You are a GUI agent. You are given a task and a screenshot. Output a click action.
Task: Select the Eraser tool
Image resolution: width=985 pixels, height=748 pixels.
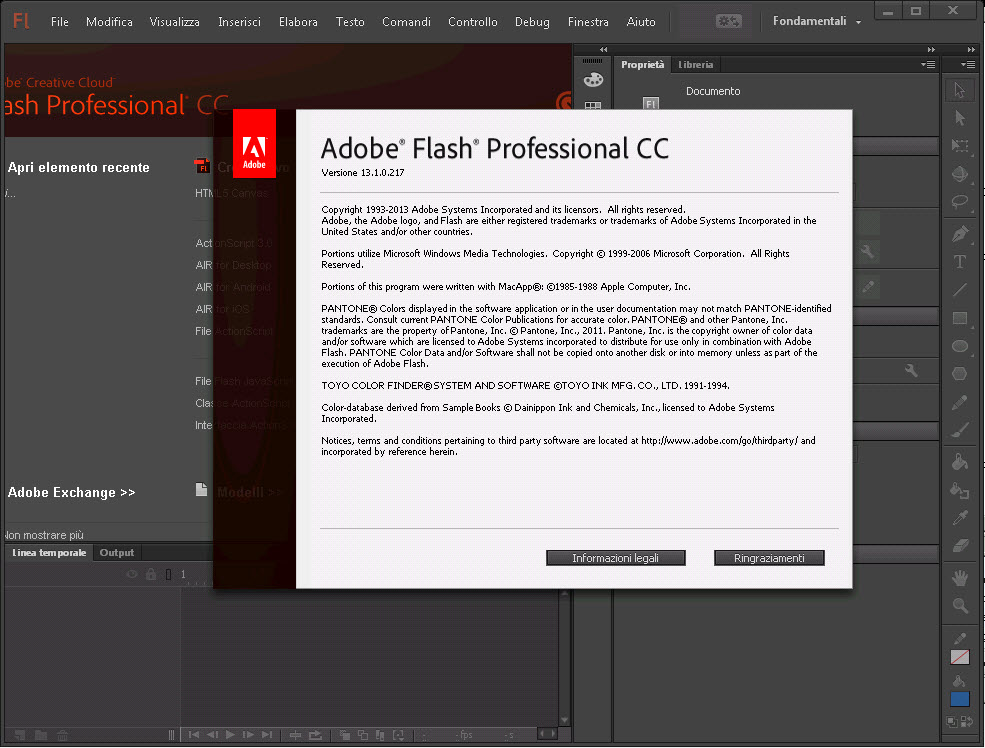[x=959, y=546]
